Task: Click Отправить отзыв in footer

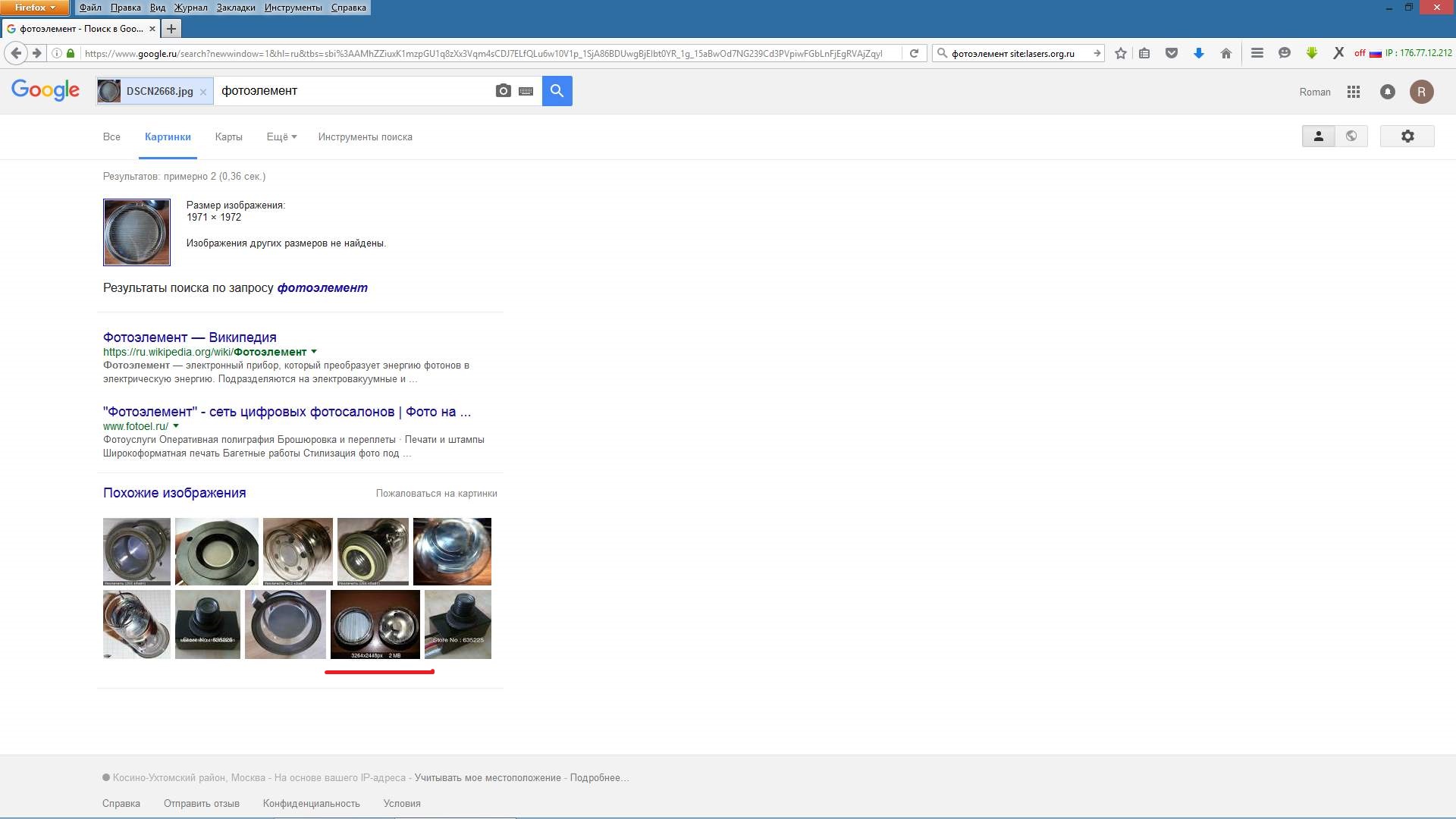Action: (202, 804)
